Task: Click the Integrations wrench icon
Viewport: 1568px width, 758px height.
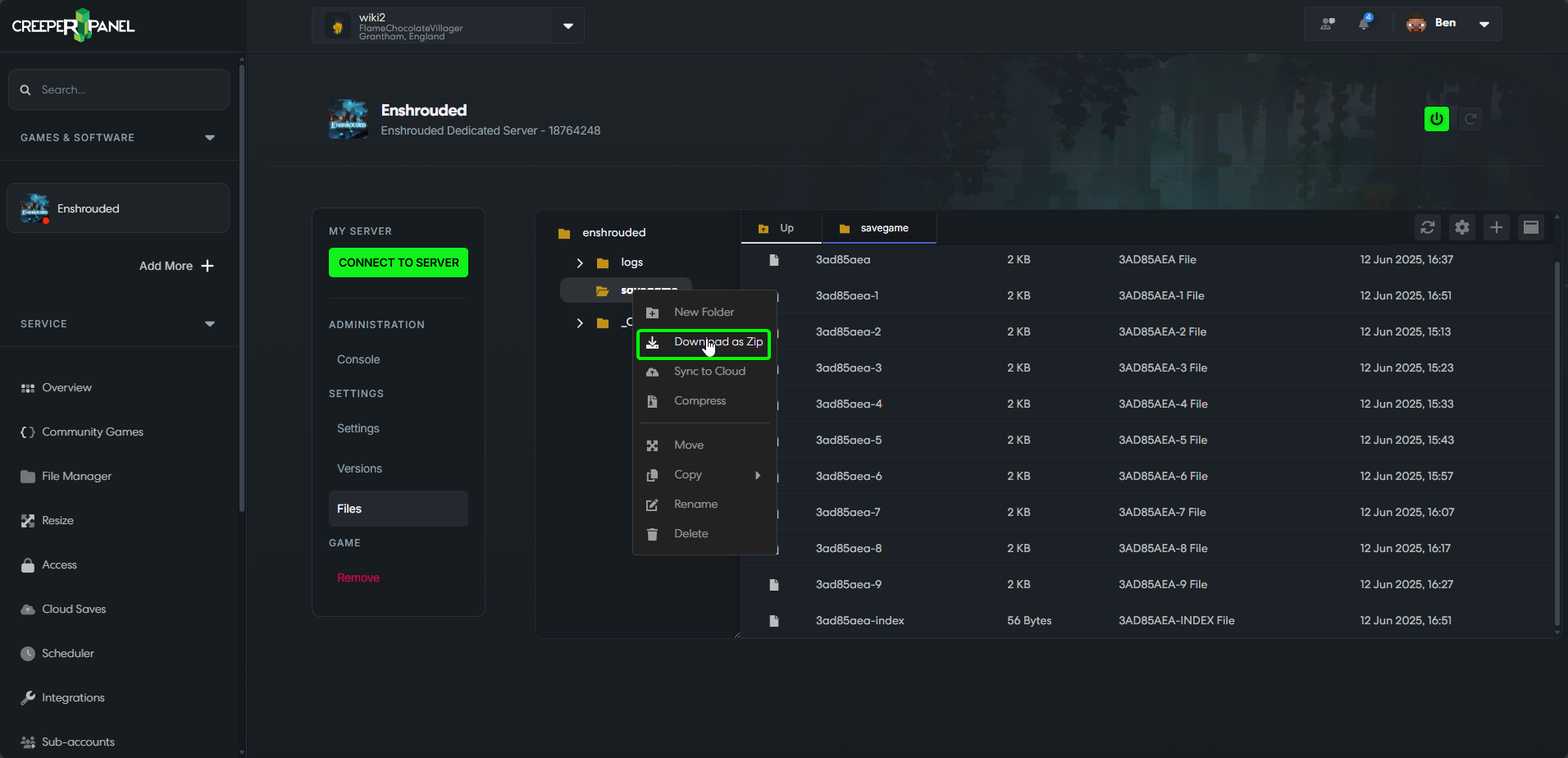Action: click(x=28, y=698)
